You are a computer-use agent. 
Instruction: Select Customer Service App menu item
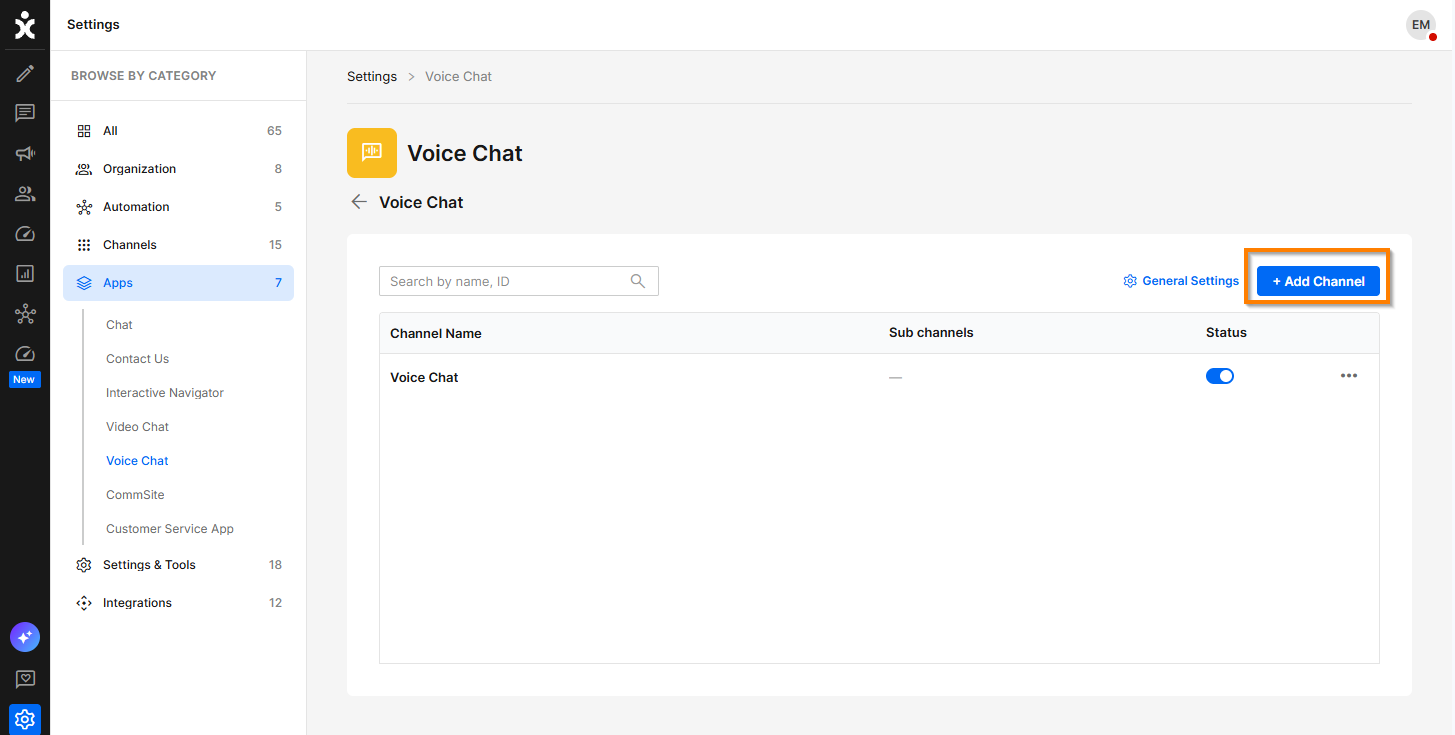pos(170,529)
